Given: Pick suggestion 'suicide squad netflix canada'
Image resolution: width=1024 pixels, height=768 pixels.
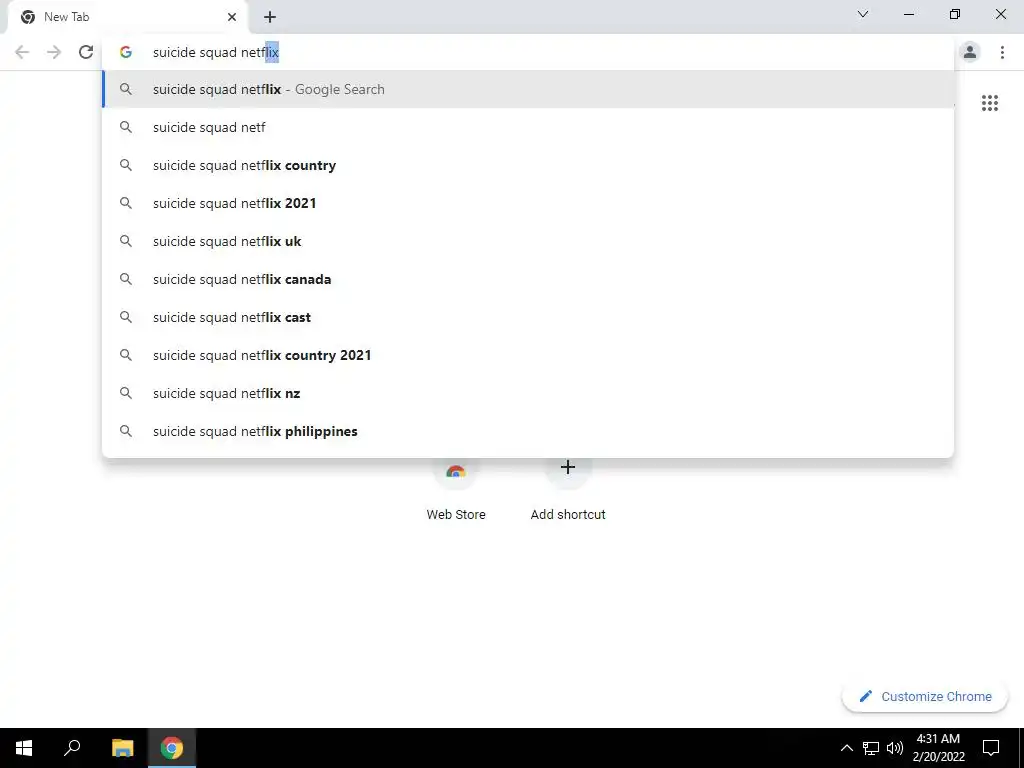Looking at the screenshot, I should (528, 279).
